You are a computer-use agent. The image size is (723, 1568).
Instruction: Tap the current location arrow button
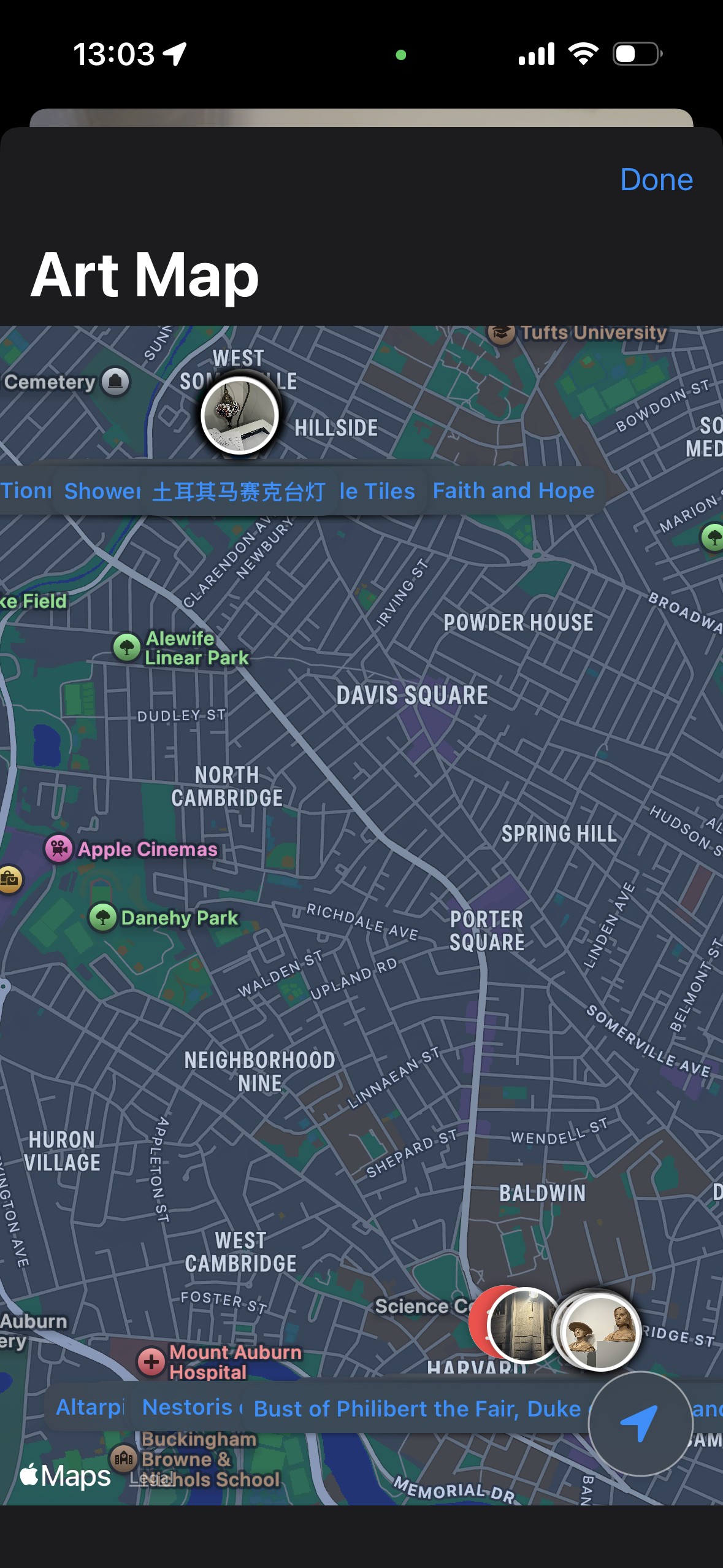point(640,1423)
